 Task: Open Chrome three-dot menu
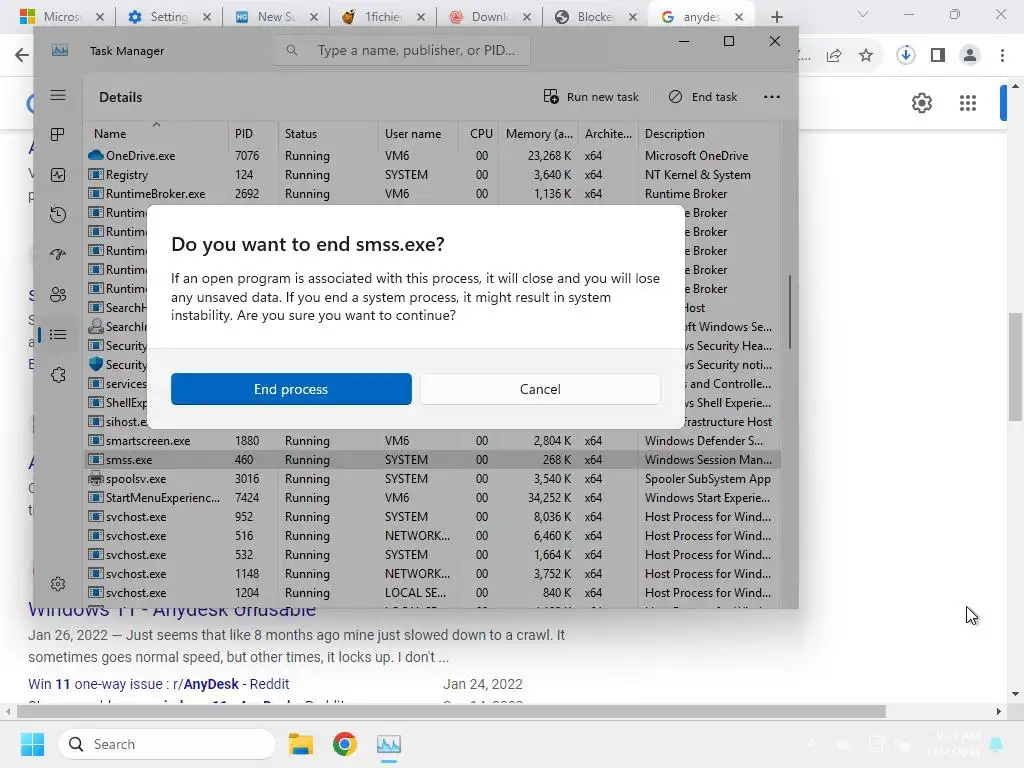1002,56
